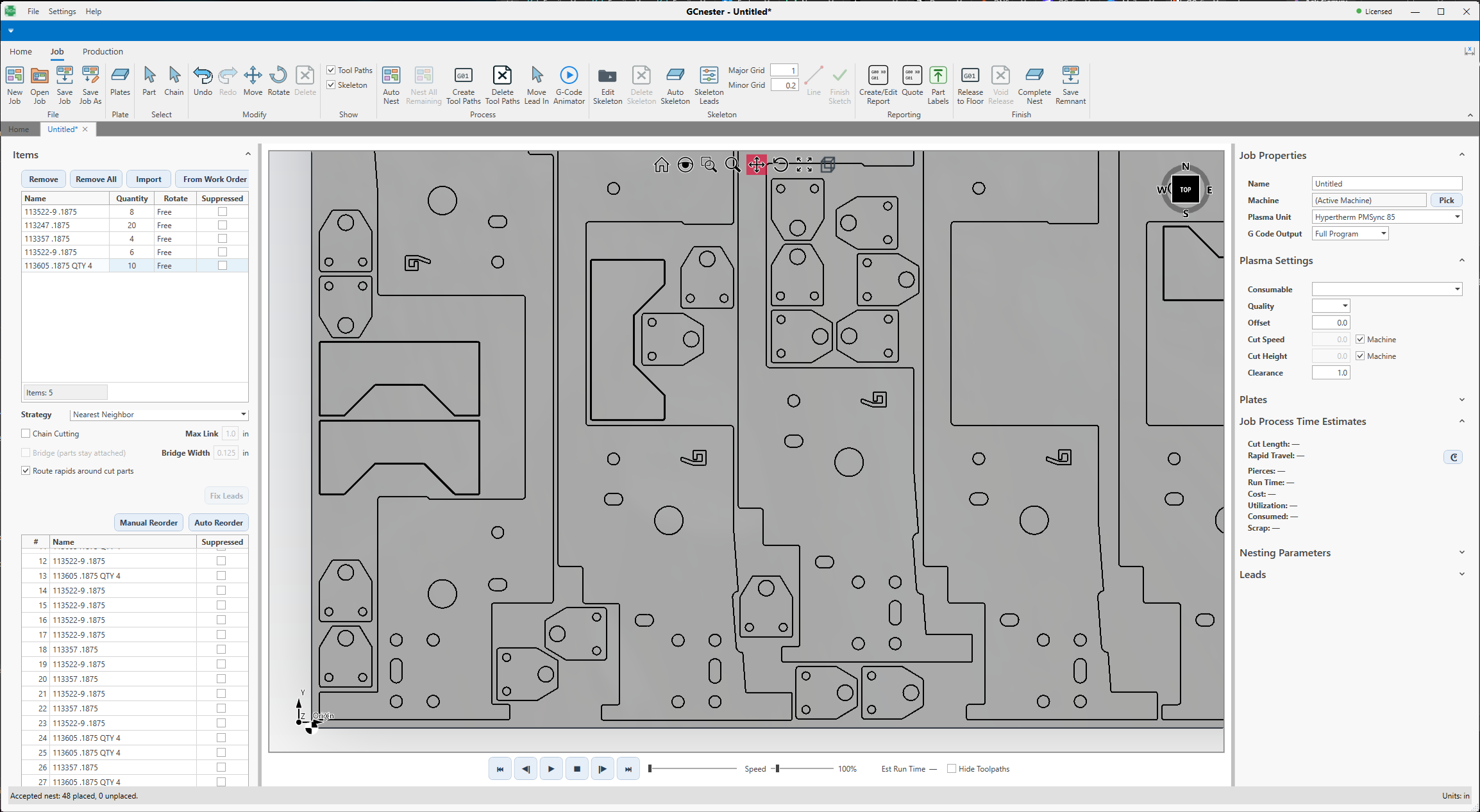Open the Settings menu

tap(62, 12)
